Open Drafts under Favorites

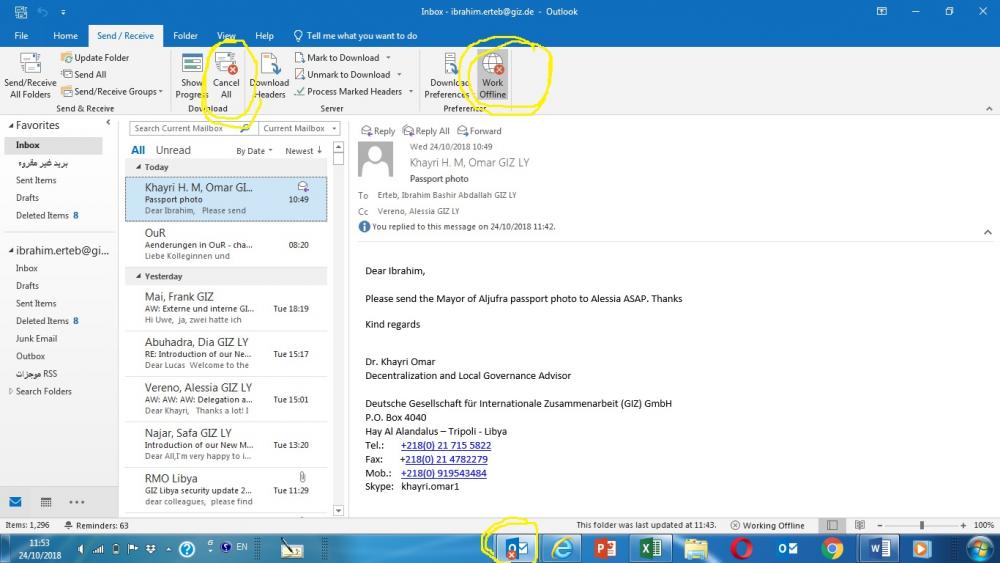point(27,198)
